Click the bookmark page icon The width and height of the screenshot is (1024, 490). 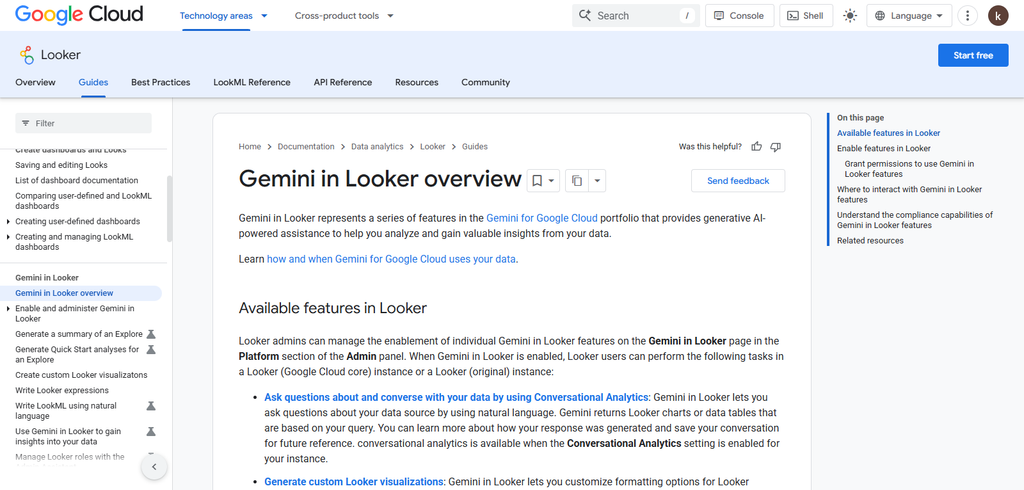click(x=537, y=181)
